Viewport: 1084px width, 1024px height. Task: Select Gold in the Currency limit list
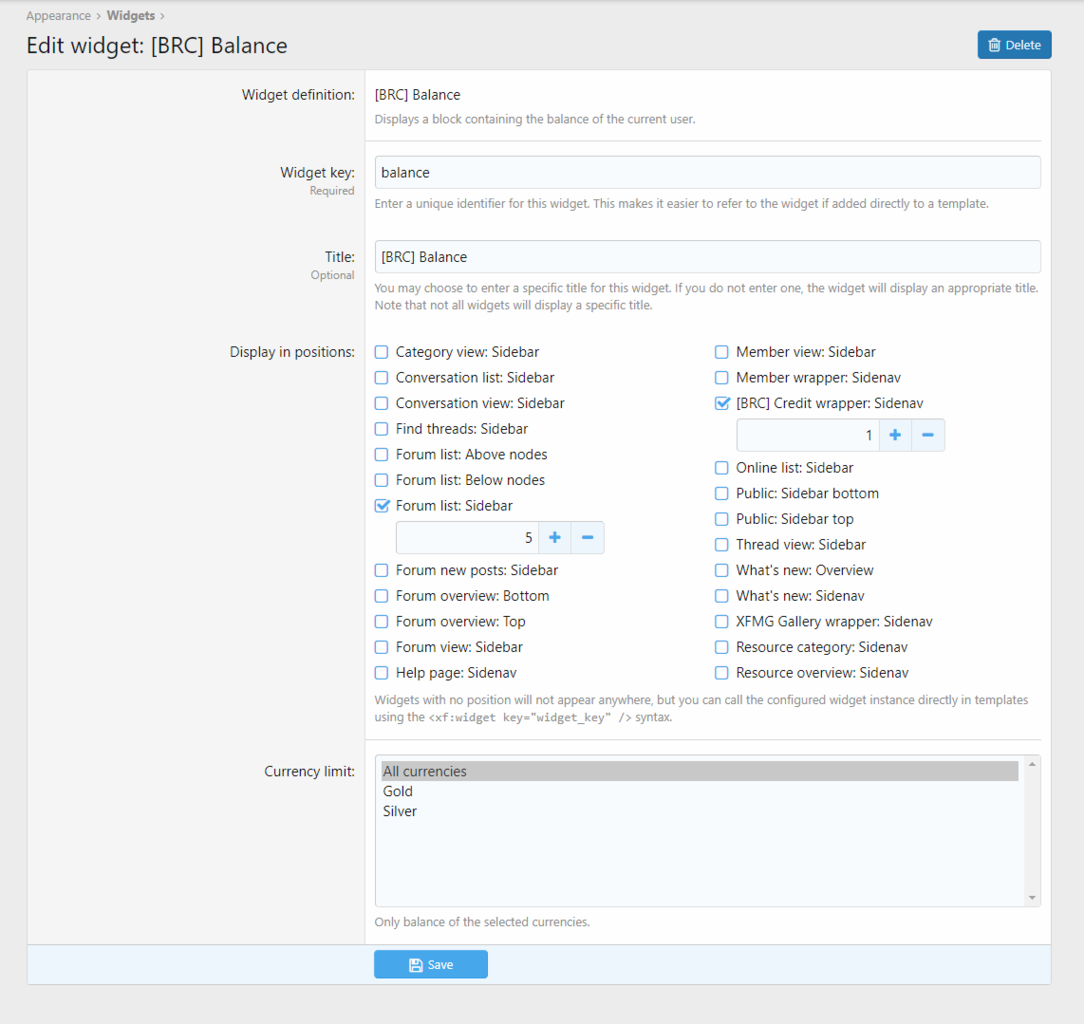click(398, 791)
